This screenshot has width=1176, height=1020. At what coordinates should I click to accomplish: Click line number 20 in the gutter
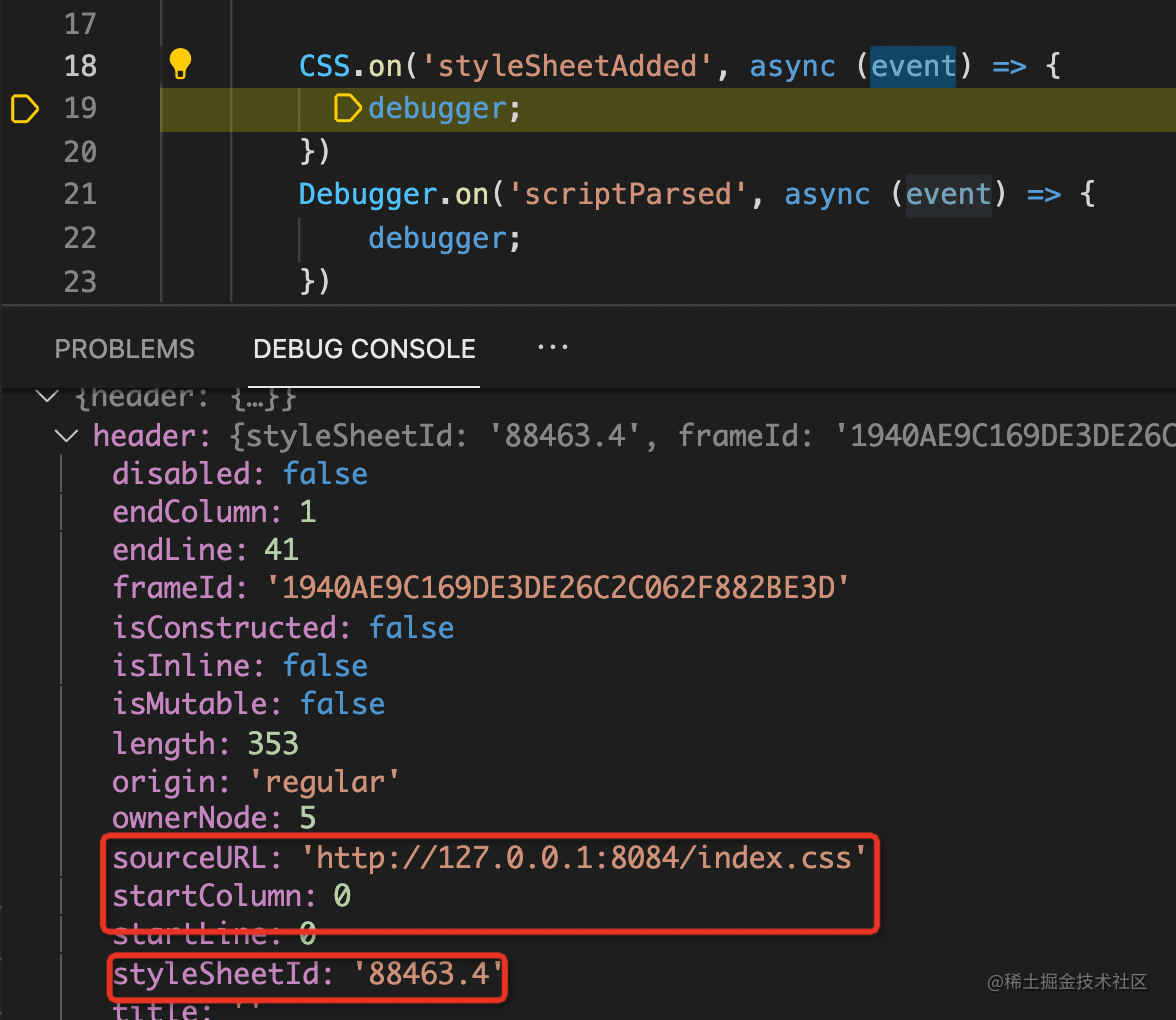coord(80,151)
